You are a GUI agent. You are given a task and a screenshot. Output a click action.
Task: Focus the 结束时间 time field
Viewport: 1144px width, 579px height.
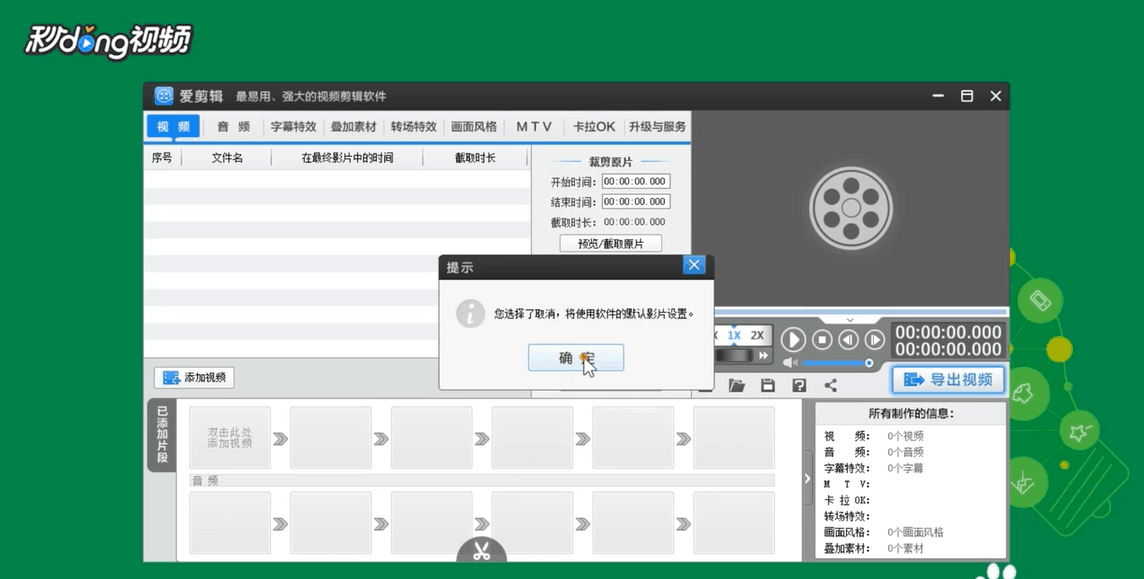click(635, 201)
